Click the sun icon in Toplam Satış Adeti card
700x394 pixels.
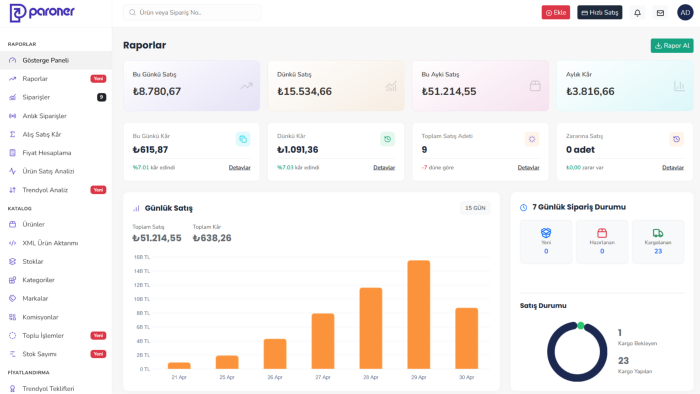[x=532, y=139]
